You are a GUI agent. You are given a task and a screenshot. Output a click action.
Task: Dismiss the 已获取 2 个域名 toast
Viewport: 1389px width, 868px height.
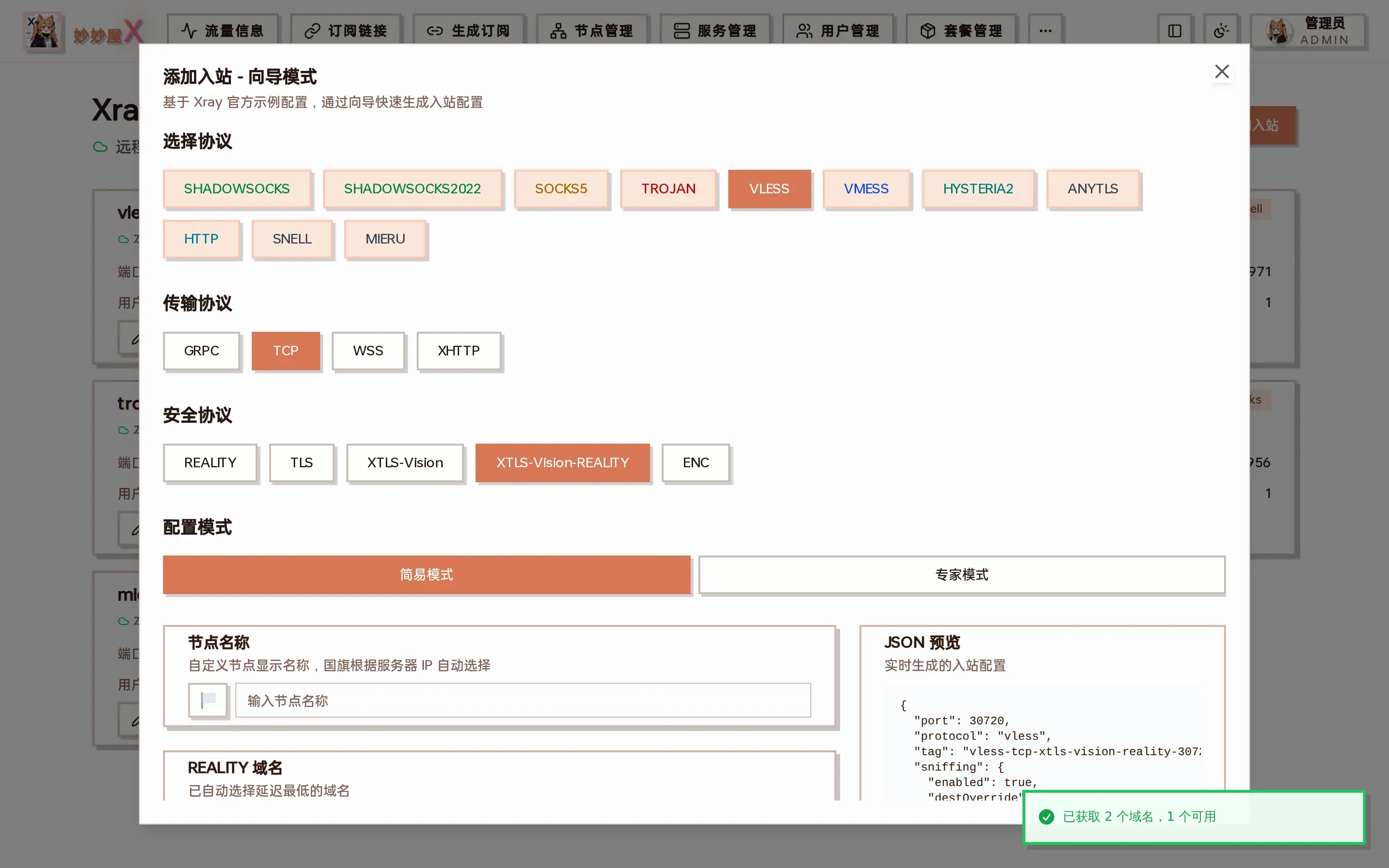(1194, 817)
